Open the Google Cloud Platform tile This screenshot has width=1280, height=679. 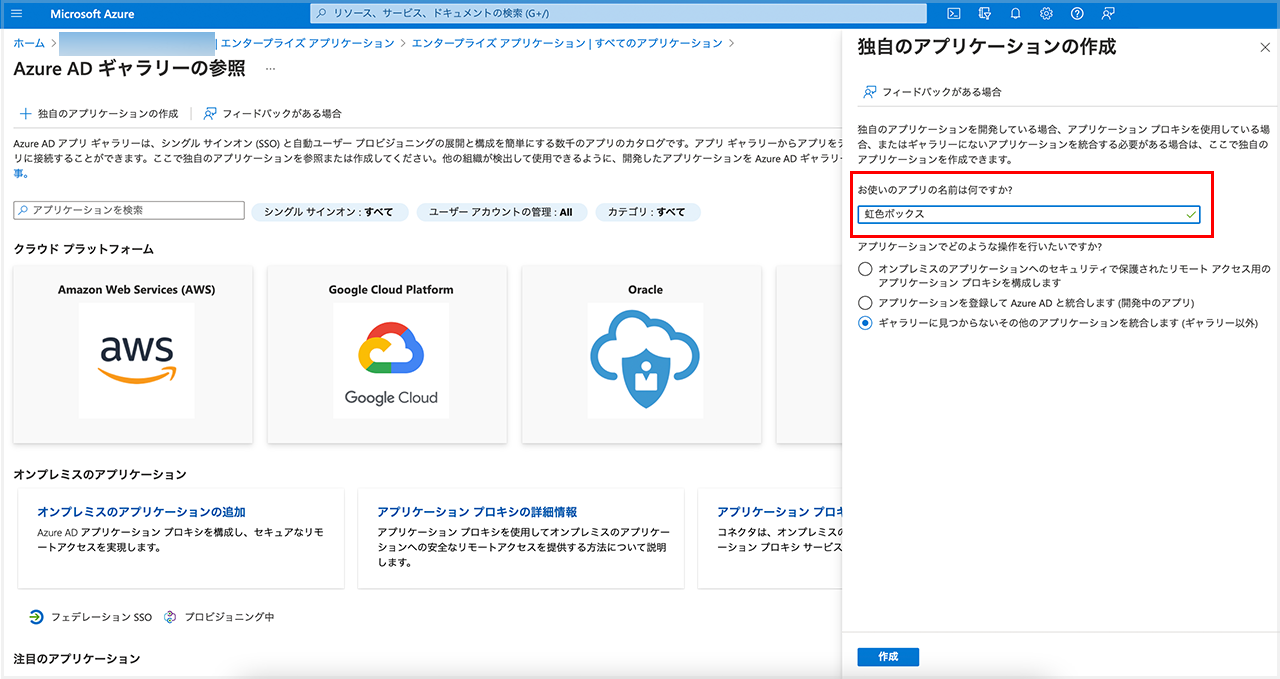[x=391, y=355]
